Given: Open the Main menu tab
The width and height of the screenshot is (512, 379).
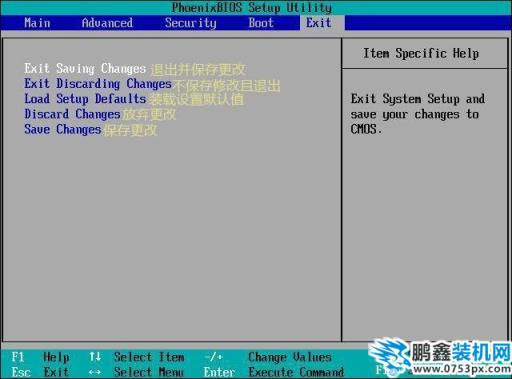Looking at the screenshot, I should tap(37, 23).
